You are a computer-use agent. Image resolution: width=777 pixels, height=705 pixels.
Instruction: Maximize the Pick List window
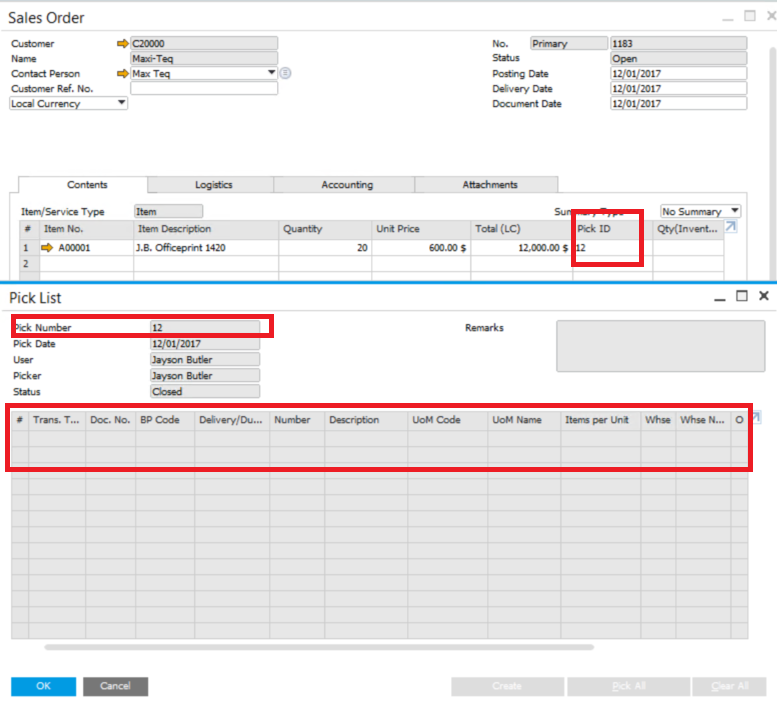click(742, 297)
